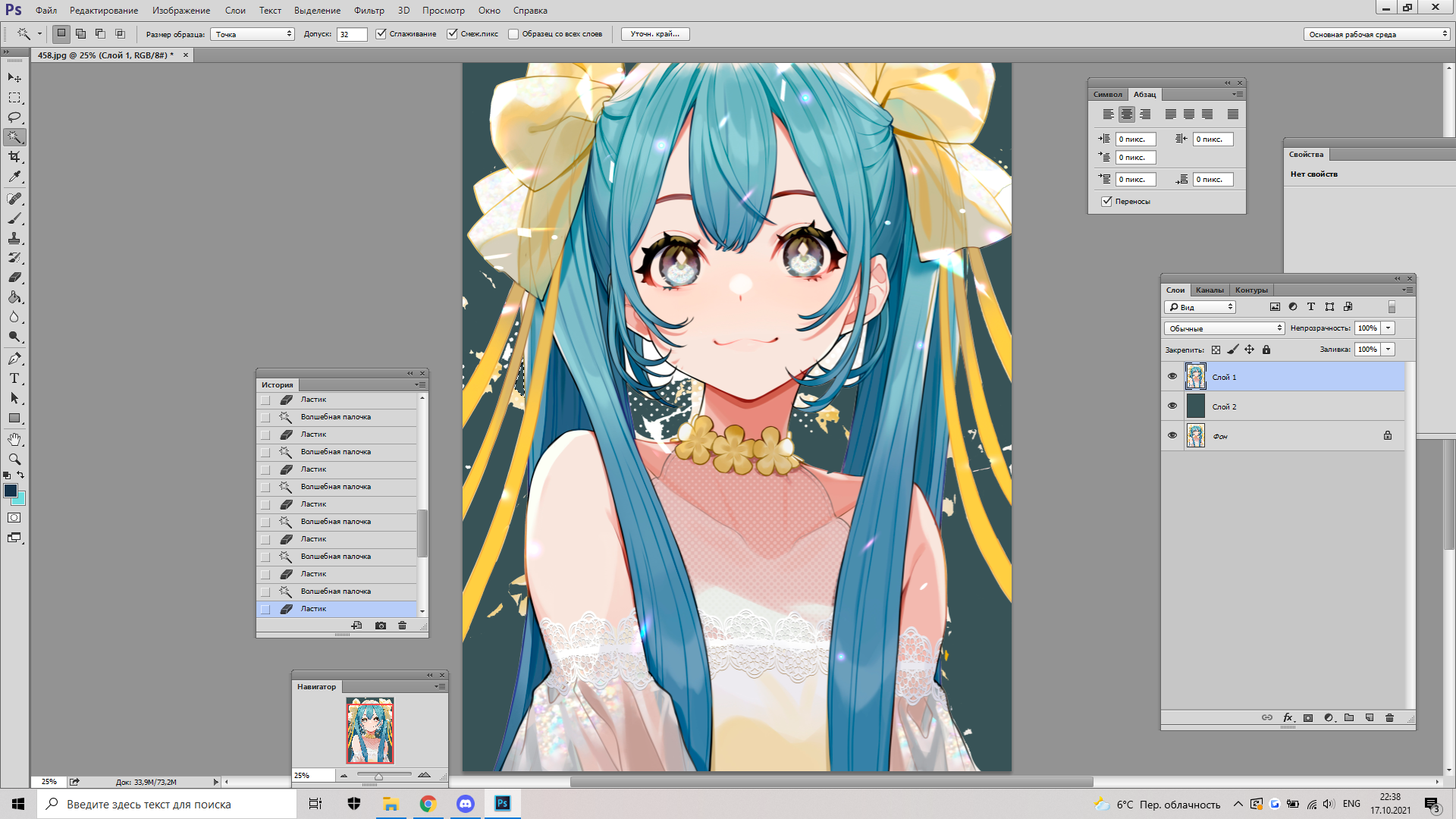Center align text in Paragraph panel
Screen dimensions: 1456x819
(1127, 115)
